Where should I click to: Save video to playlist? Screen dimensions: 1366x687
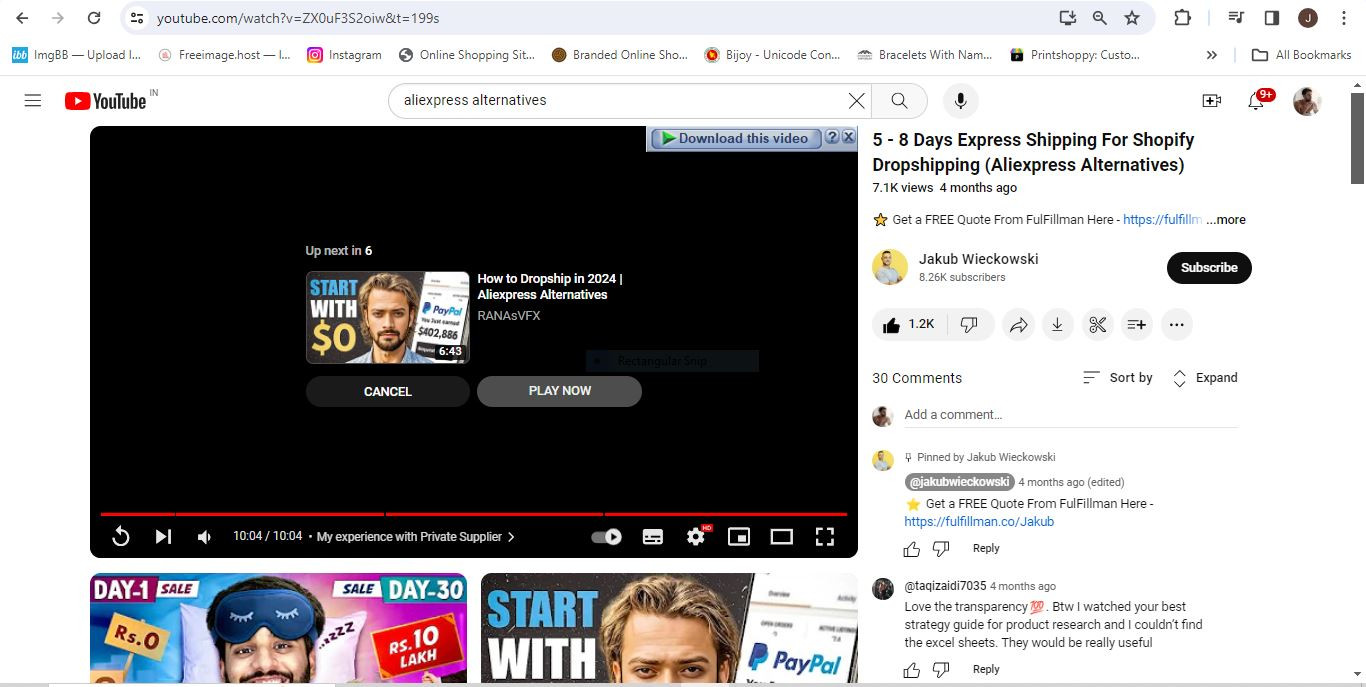coord(1137,324)
